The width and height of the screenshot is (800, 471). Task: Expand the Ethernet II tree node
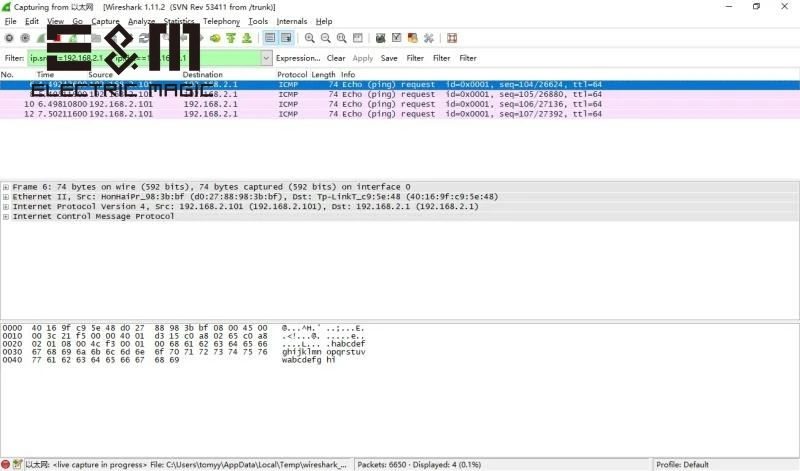point(6,197)
